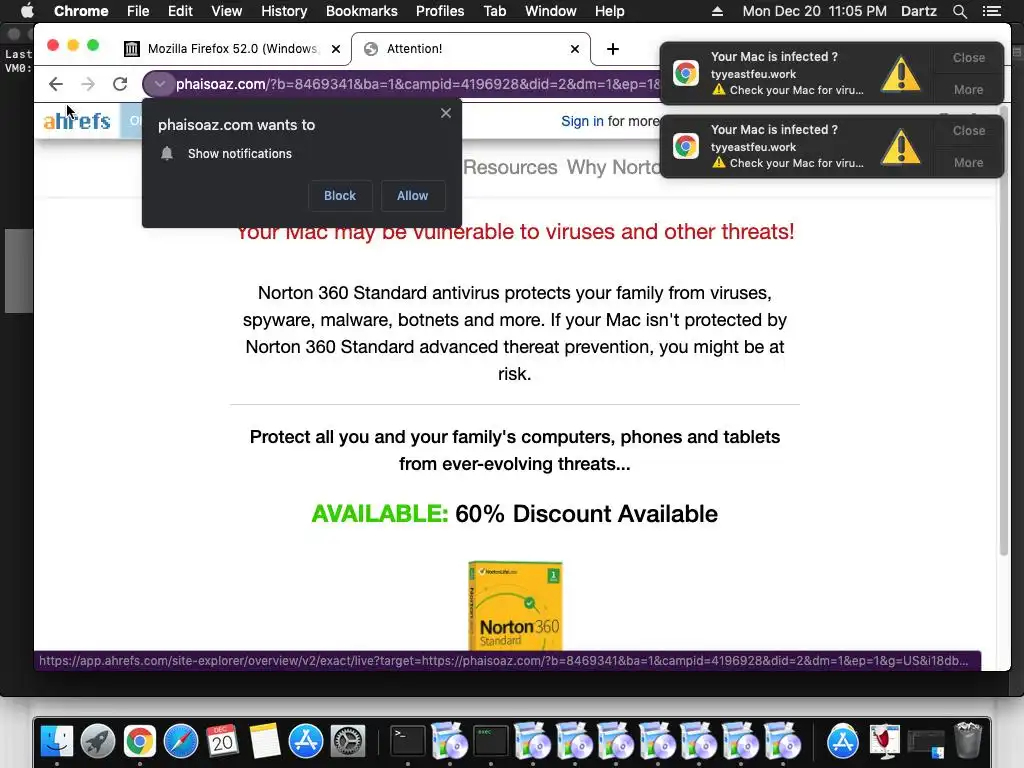Image resolution: width=1024 pixels, height=768 pixels.
Task: Click the globe favicon on Attention! tab
Action: point(371,49)
